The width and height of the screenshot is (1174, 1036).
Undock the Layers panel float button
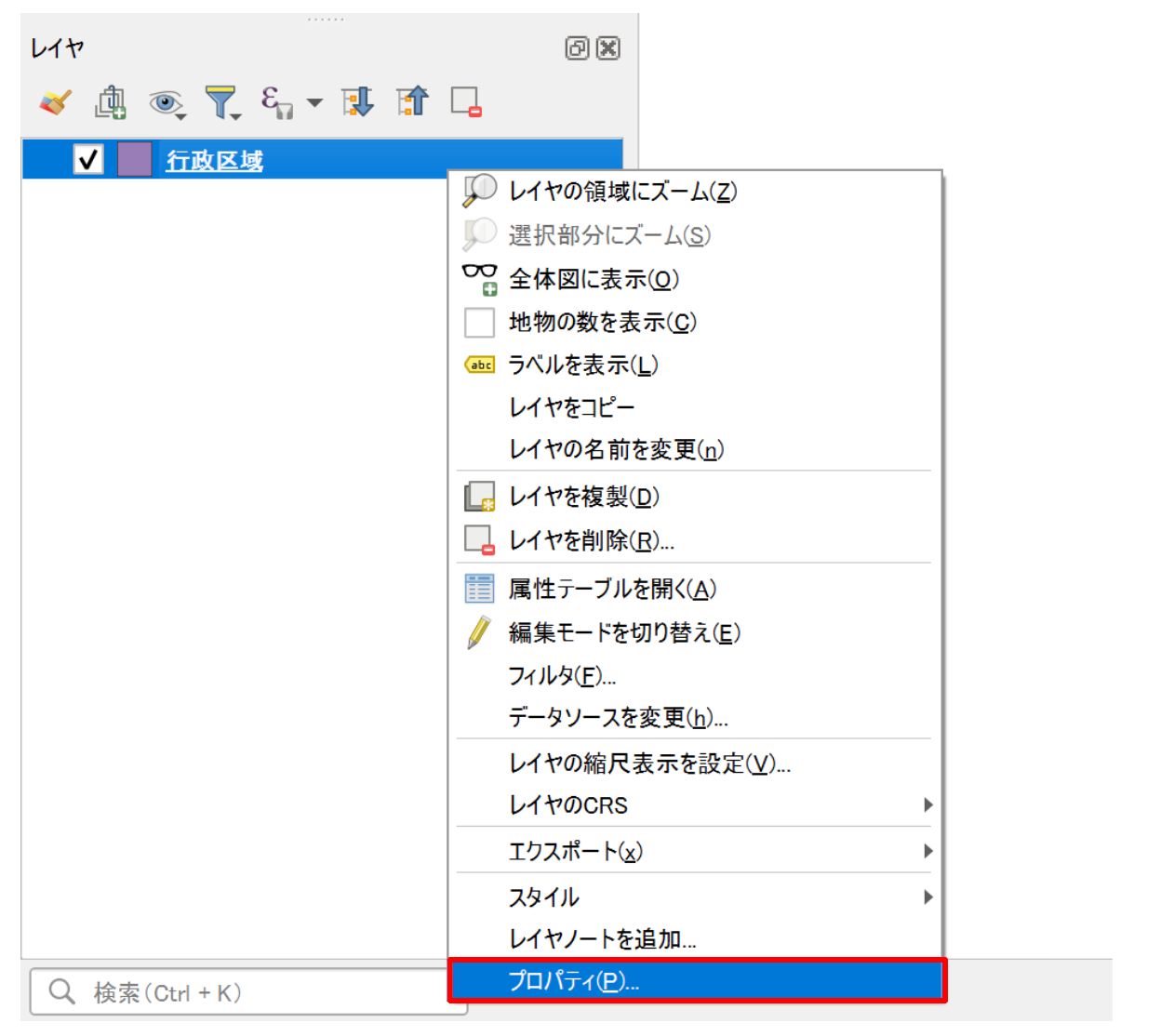click(577, 48)
